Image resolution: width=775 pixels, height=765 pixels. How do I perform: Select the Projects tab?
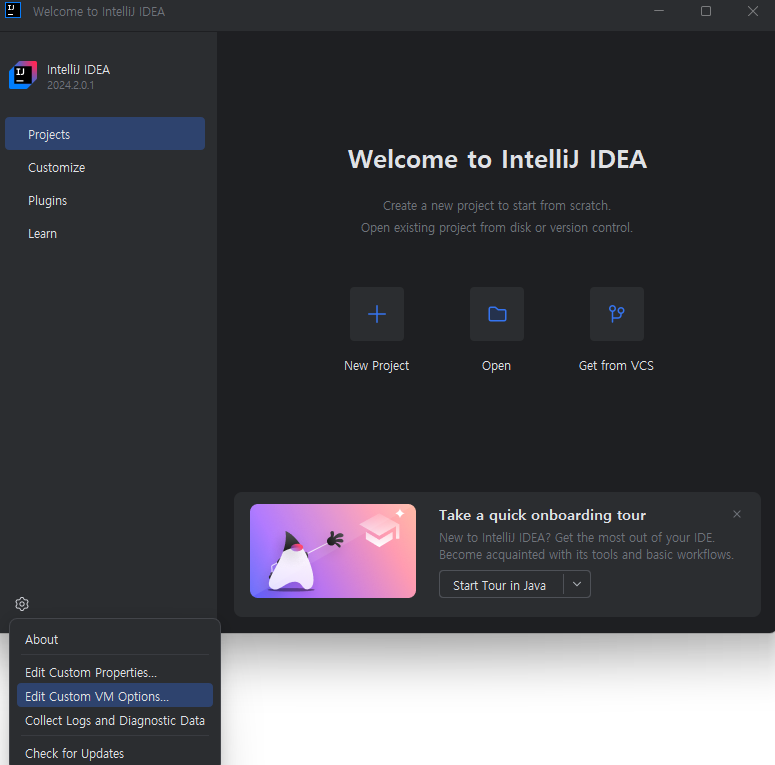pos(105,134)
